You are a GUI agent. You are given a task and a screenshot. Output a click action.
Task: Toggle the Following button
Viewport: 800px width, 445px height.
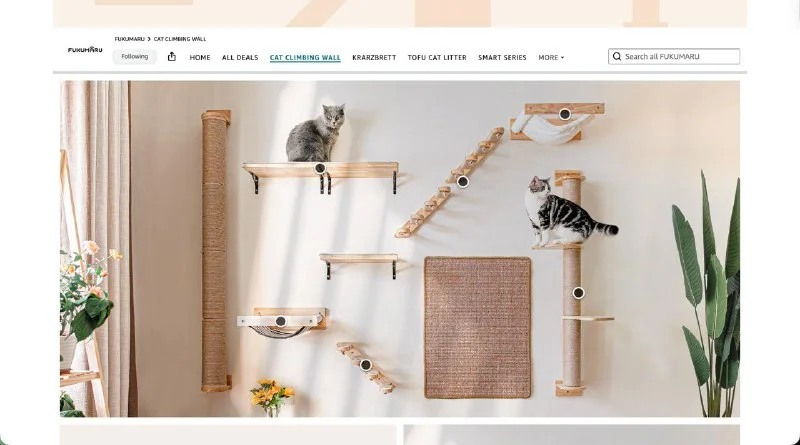point(135,57)
